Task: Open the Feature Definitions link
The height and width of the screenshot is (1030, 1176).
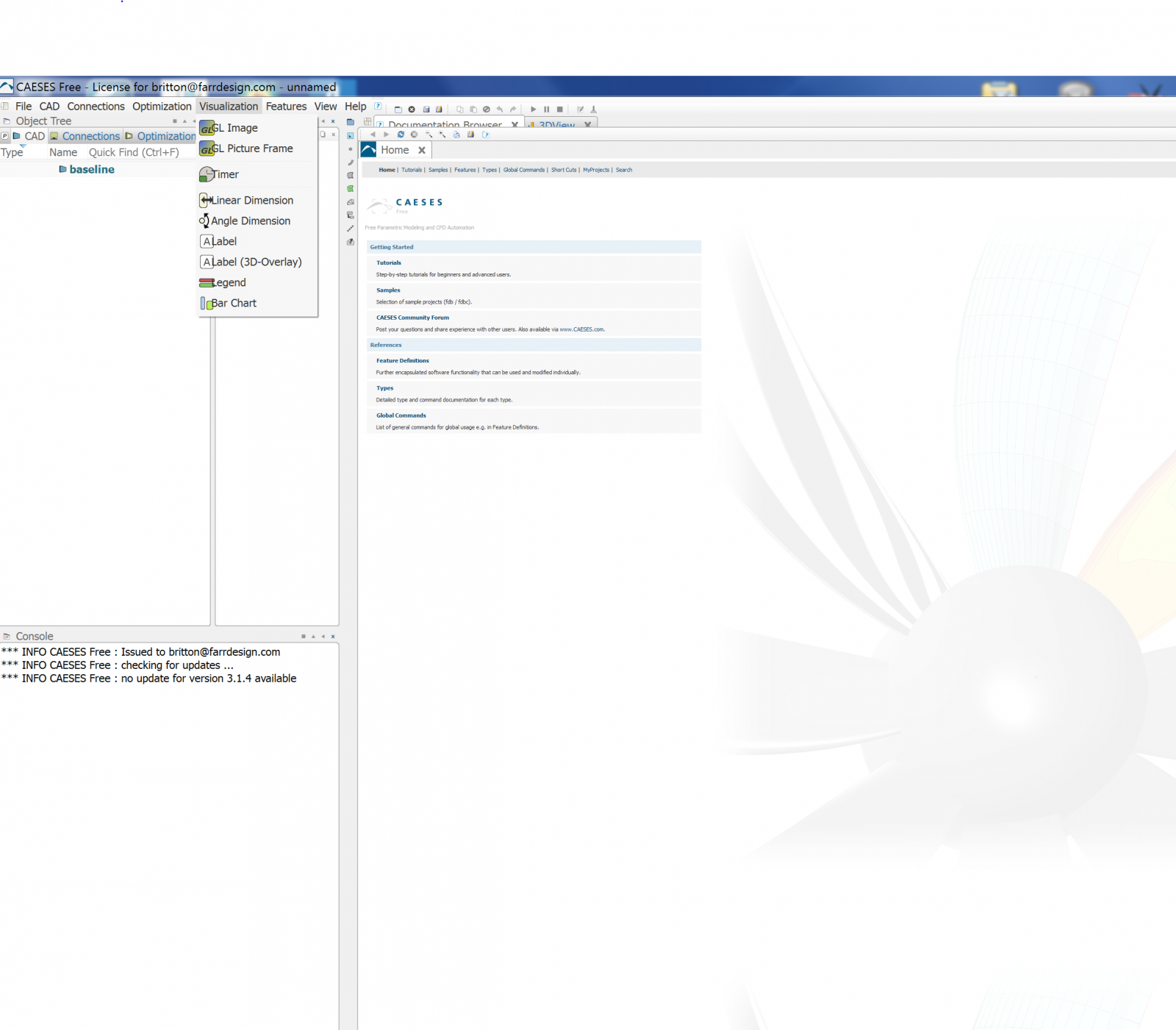Action: pos(403,360)
